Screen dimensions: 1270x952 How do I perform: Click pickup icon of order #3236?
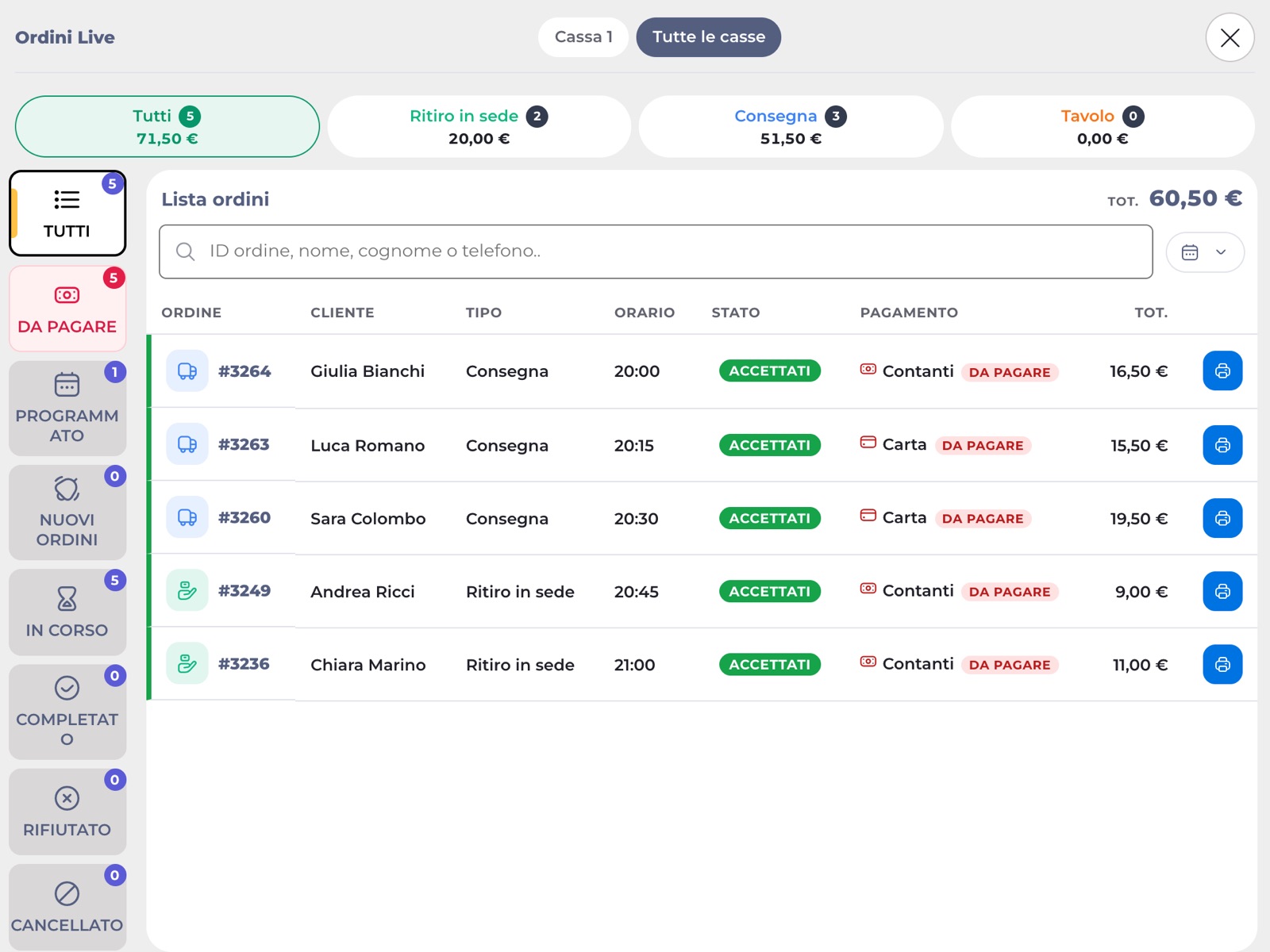click(187, 663)
